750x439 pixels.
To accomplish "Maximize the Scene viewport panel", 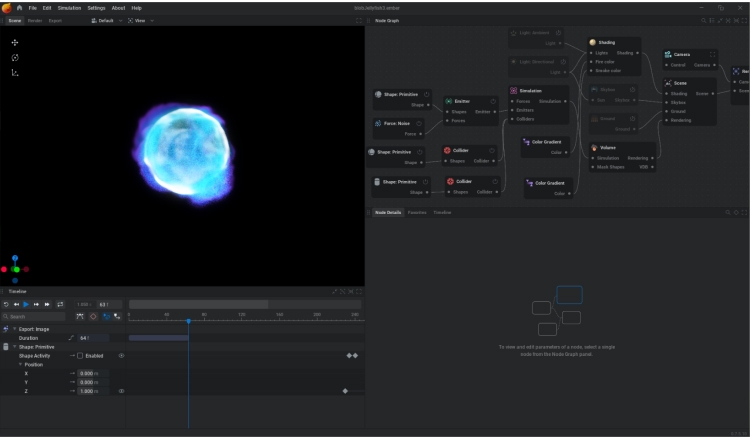I will 359,21.
